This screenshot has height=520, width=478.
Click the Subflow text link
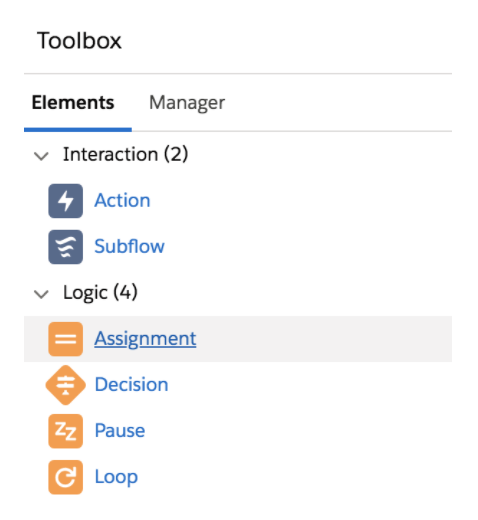click(129, 246)
